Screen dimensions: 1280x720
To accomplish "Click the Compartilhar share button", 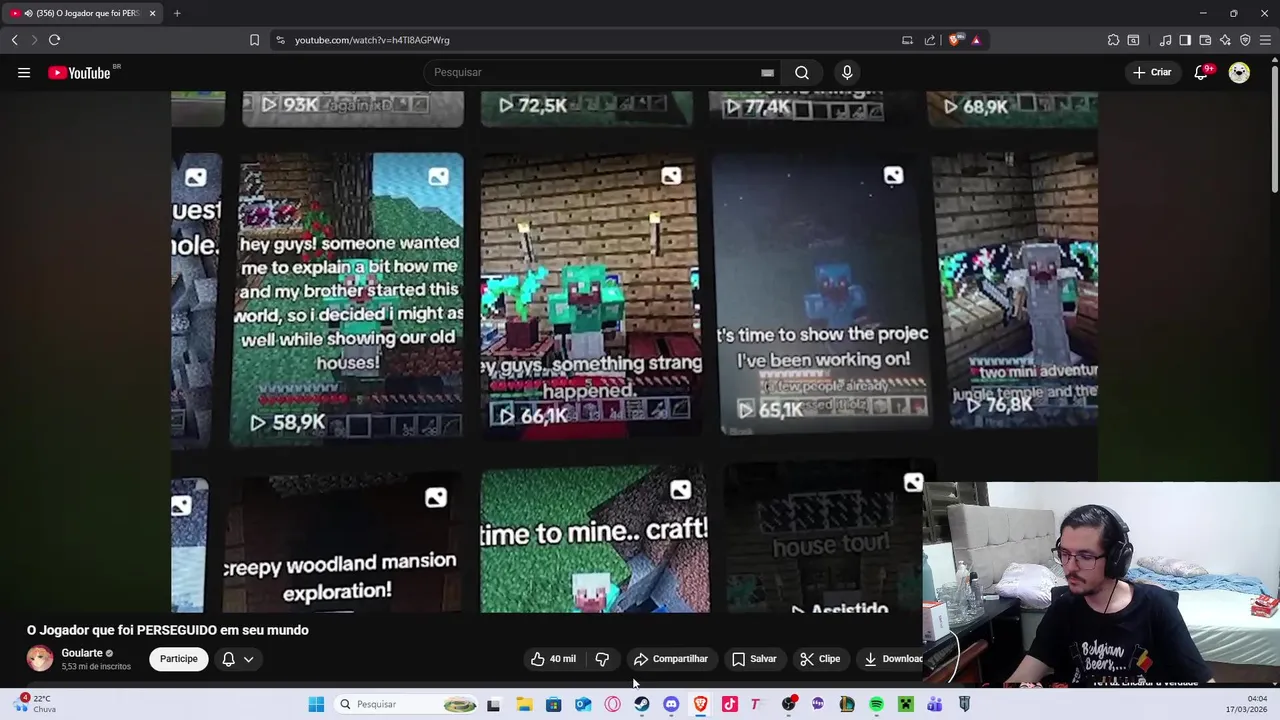I will (670, 659).
